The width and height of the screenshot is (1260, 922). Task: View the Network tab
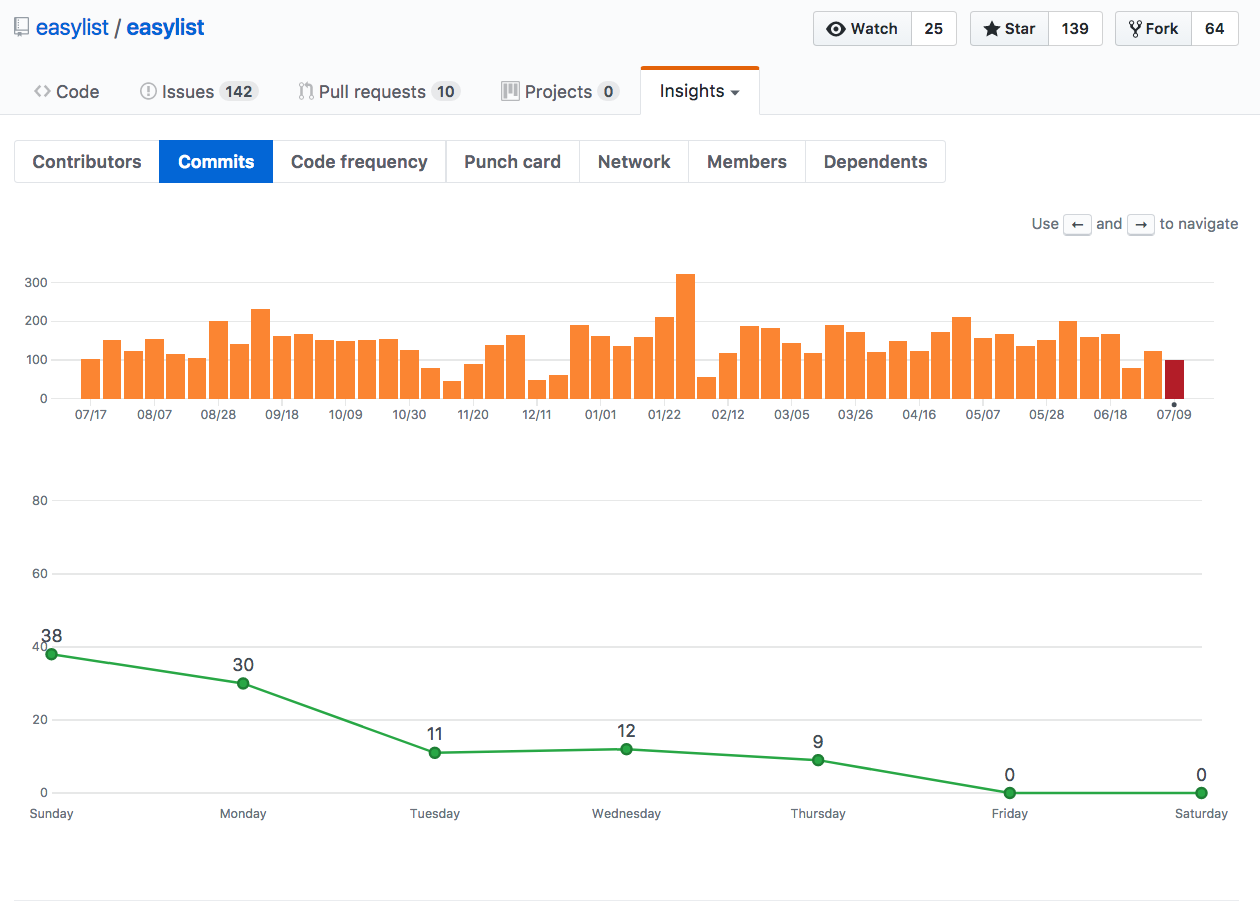click(634, 162)
